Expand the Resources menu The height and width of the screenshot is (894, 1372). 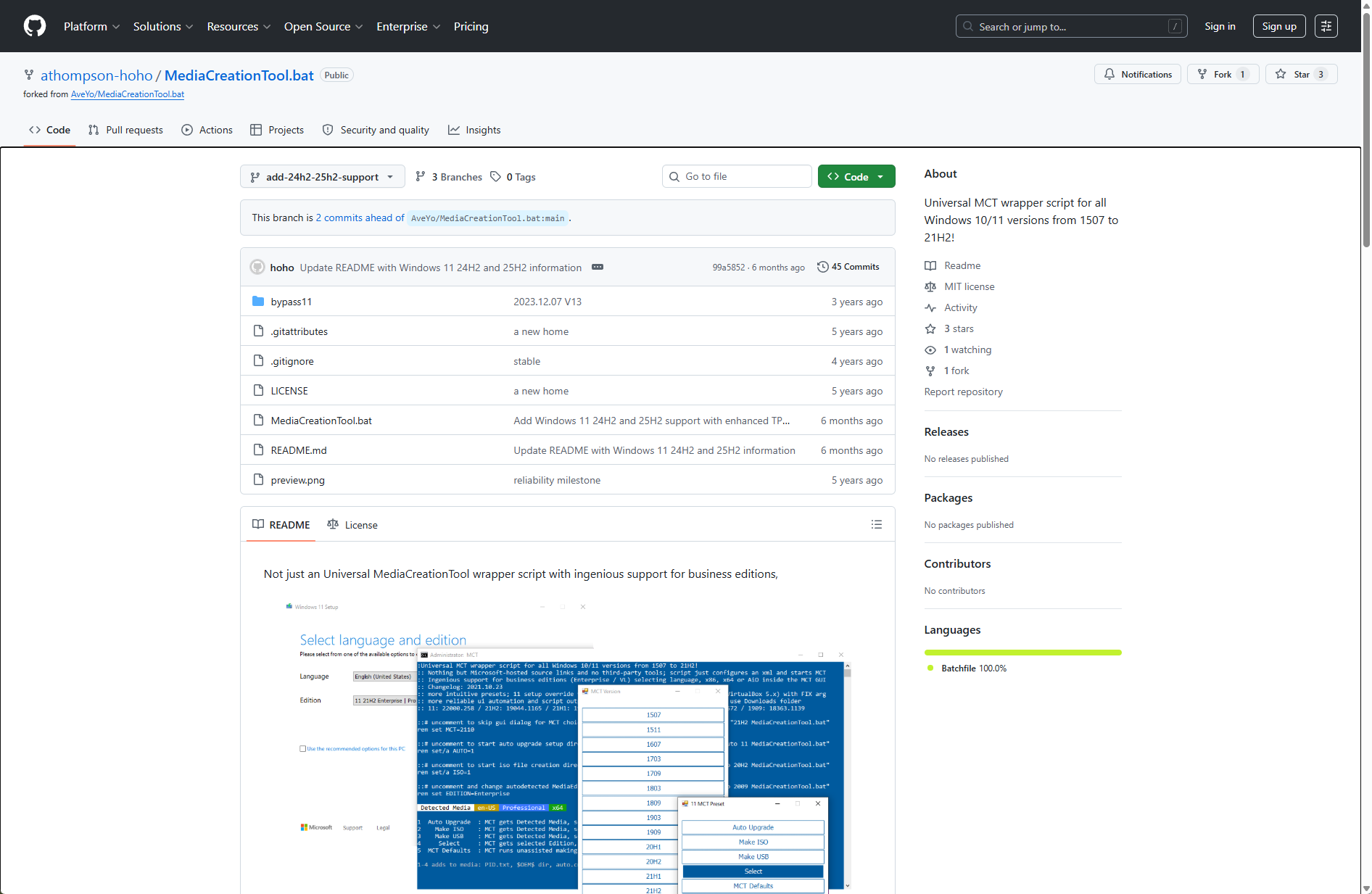point(239,26)
